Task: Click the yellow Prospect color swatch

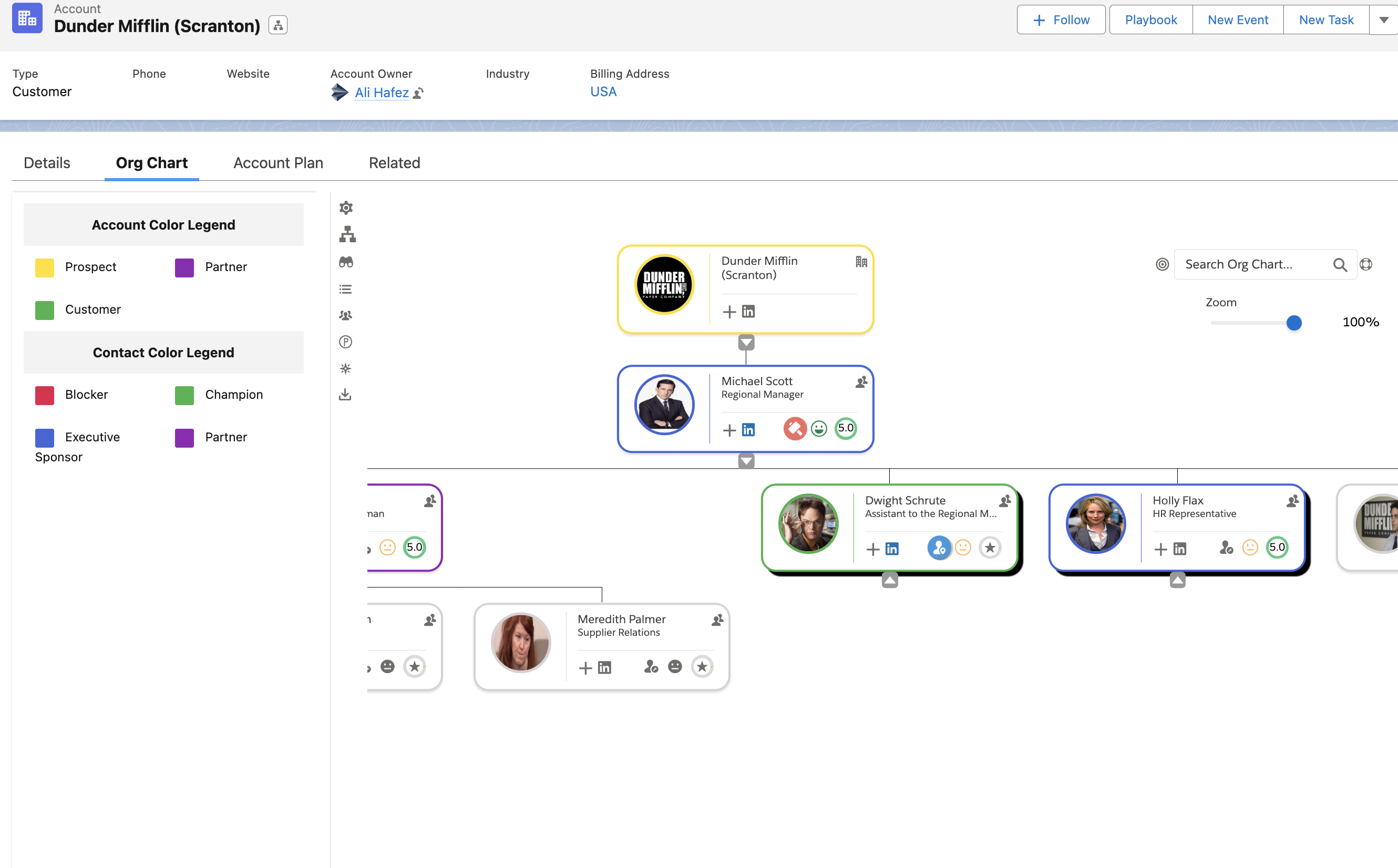Action: click(x=44, y=267)
